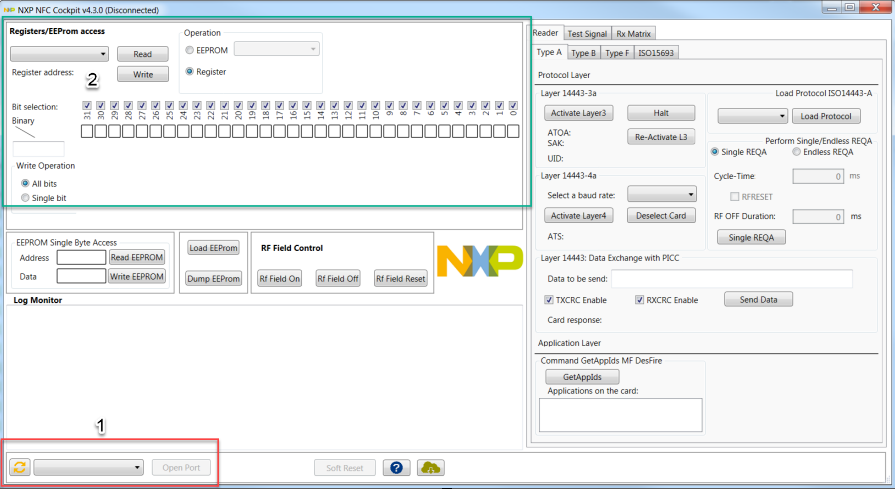Viewport: 895px width, 489px height.
Task: Click the GetAppIds button
Action: tap(582, 377)
